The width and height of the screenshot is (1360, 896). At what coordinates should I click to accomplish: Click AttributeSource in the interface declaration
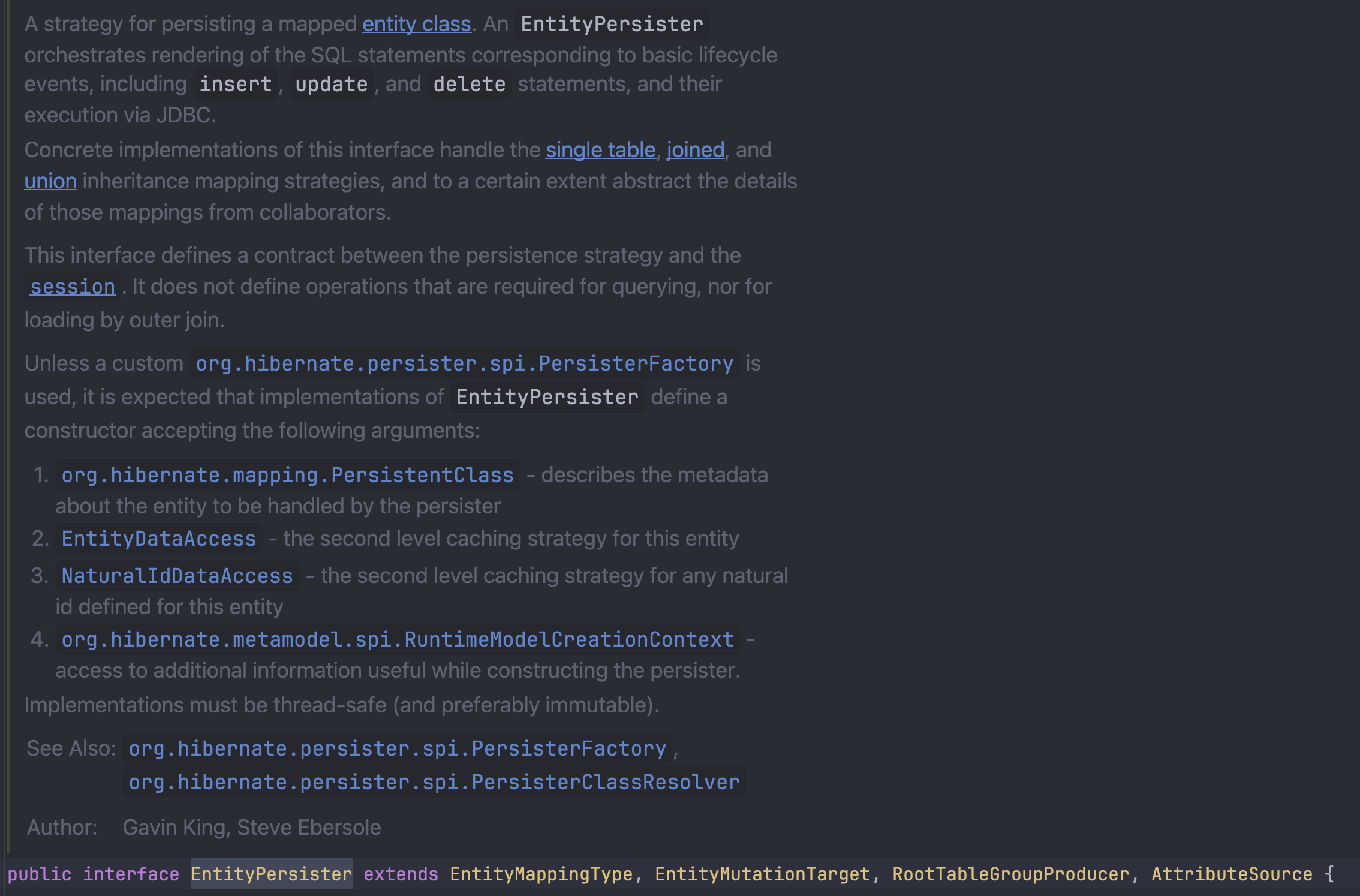coord(1232,874)
